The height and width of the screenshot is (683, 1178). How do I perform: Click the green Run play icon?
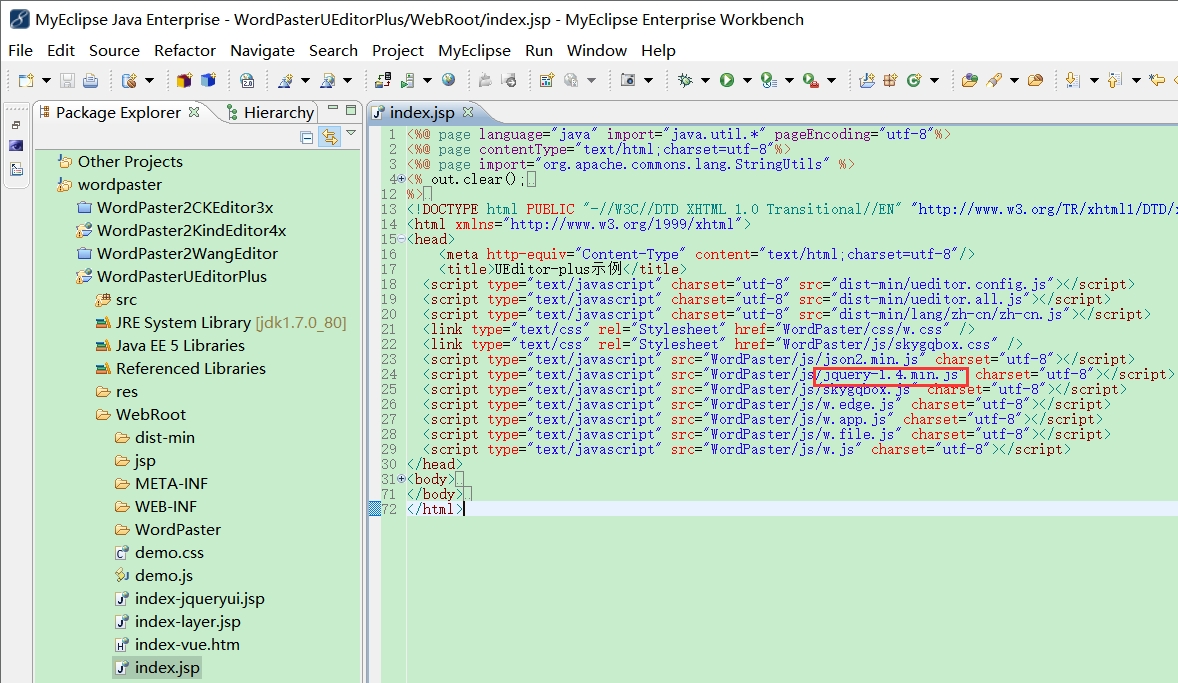(x=726, y=80)
